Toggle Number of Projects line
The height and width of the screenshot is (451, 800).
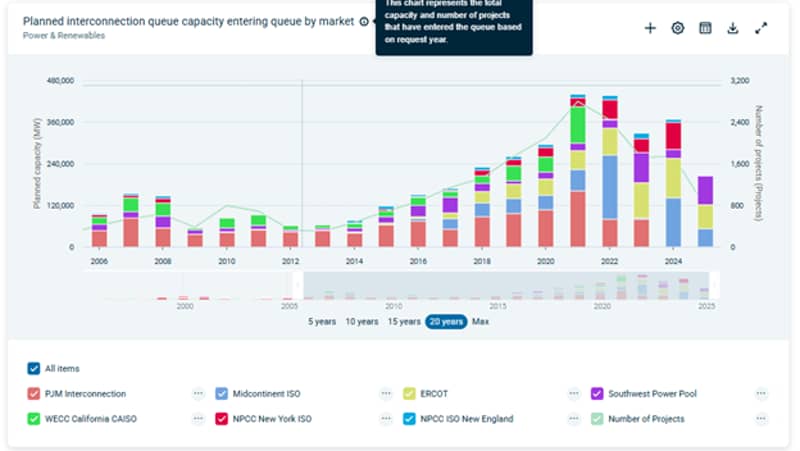pyautogui.click(x=597, y=418)
